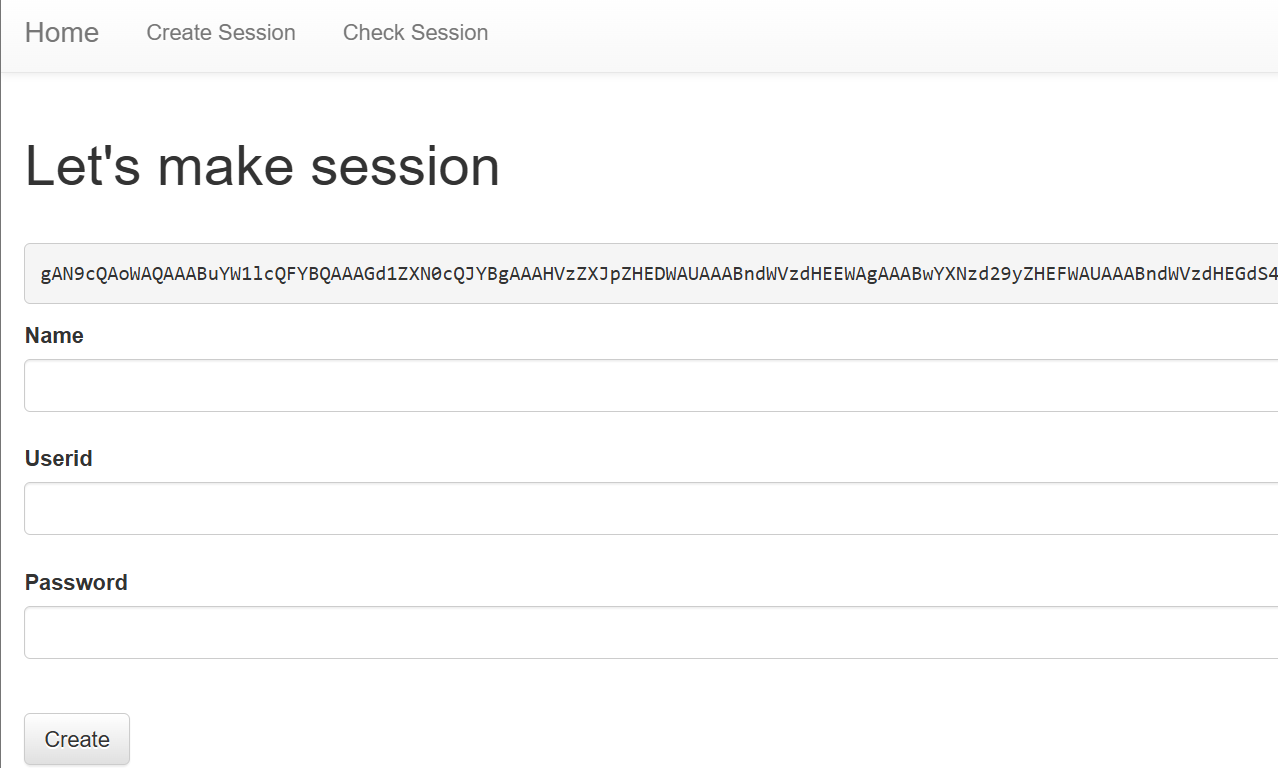Open the Create Session nav item
This screenshot has width=1278, height=768.
click(x=221, y=33)
